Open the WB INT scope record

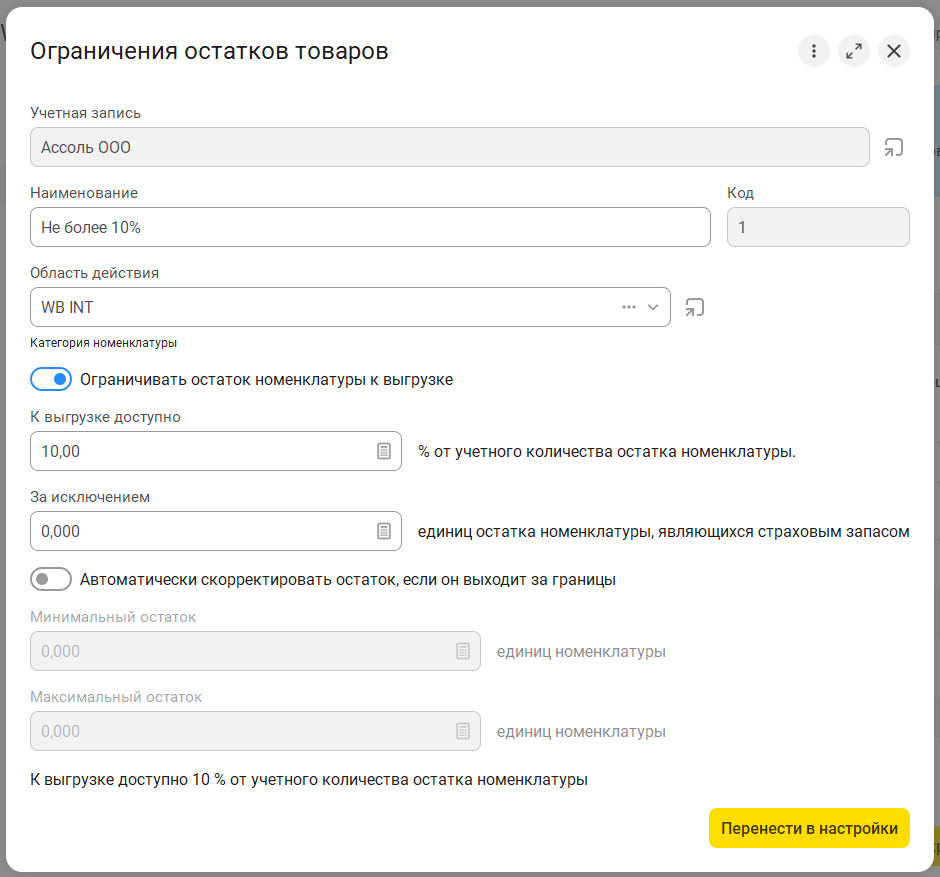tap(694, 307)
